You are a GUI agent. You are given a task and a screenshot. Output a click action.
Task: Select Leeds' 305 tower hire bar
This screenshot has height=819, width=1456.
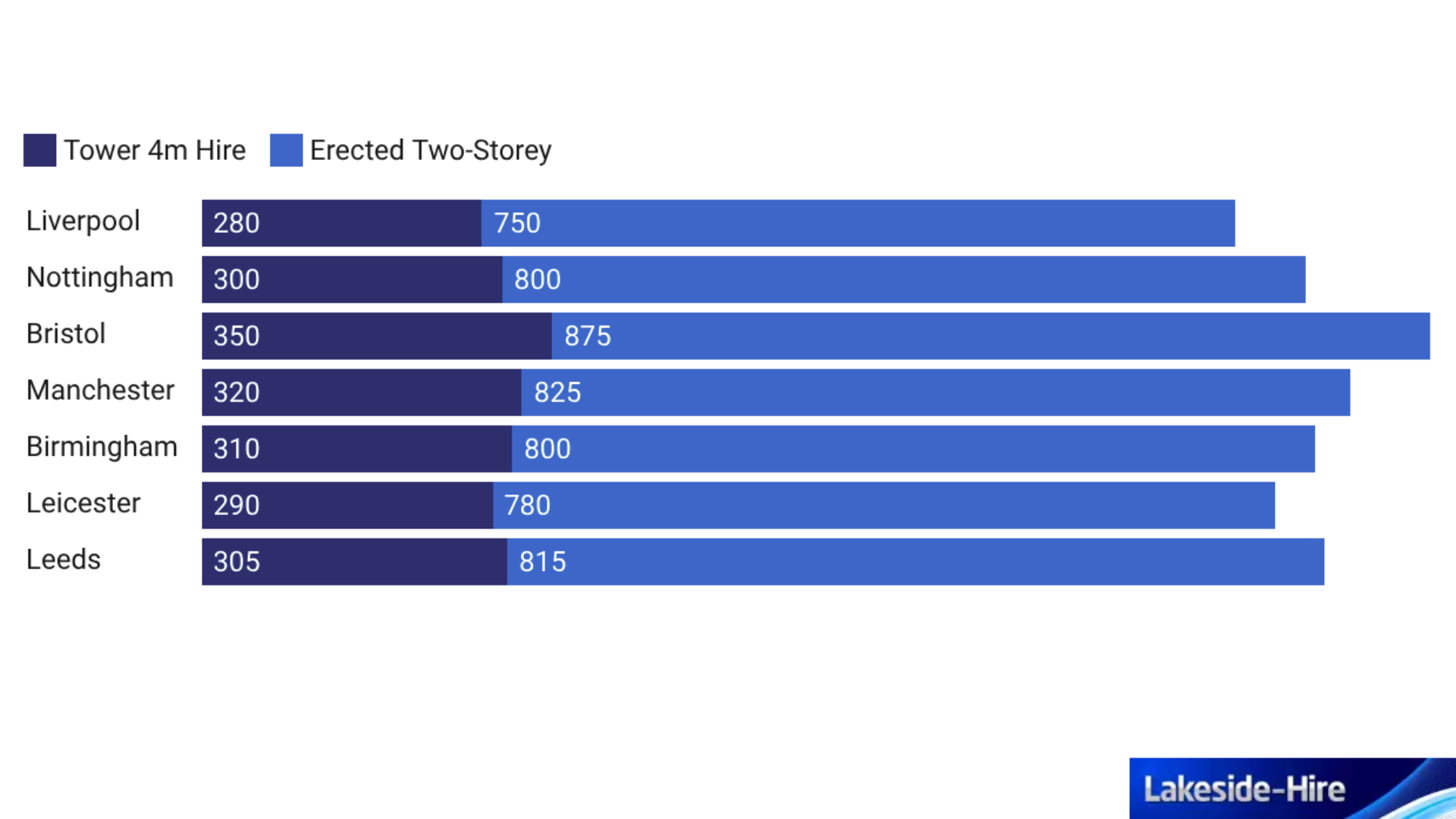[354, 562]
